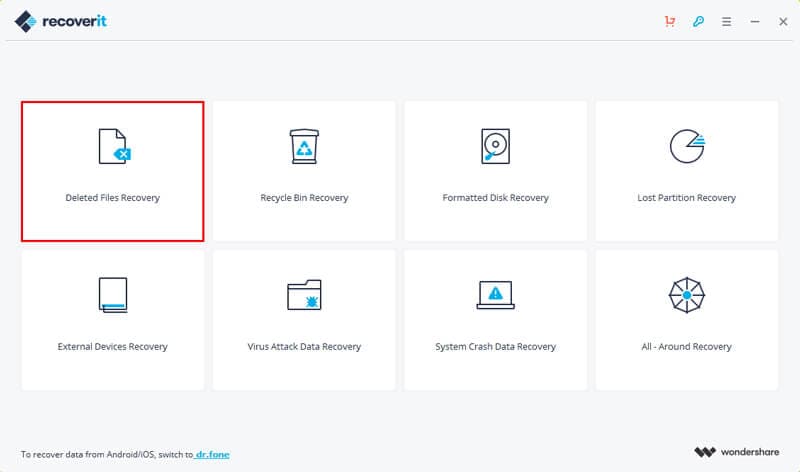Open the shopping cart purchase icon
Viewport: 800px width, 472px height.
[x=670, y=21]
